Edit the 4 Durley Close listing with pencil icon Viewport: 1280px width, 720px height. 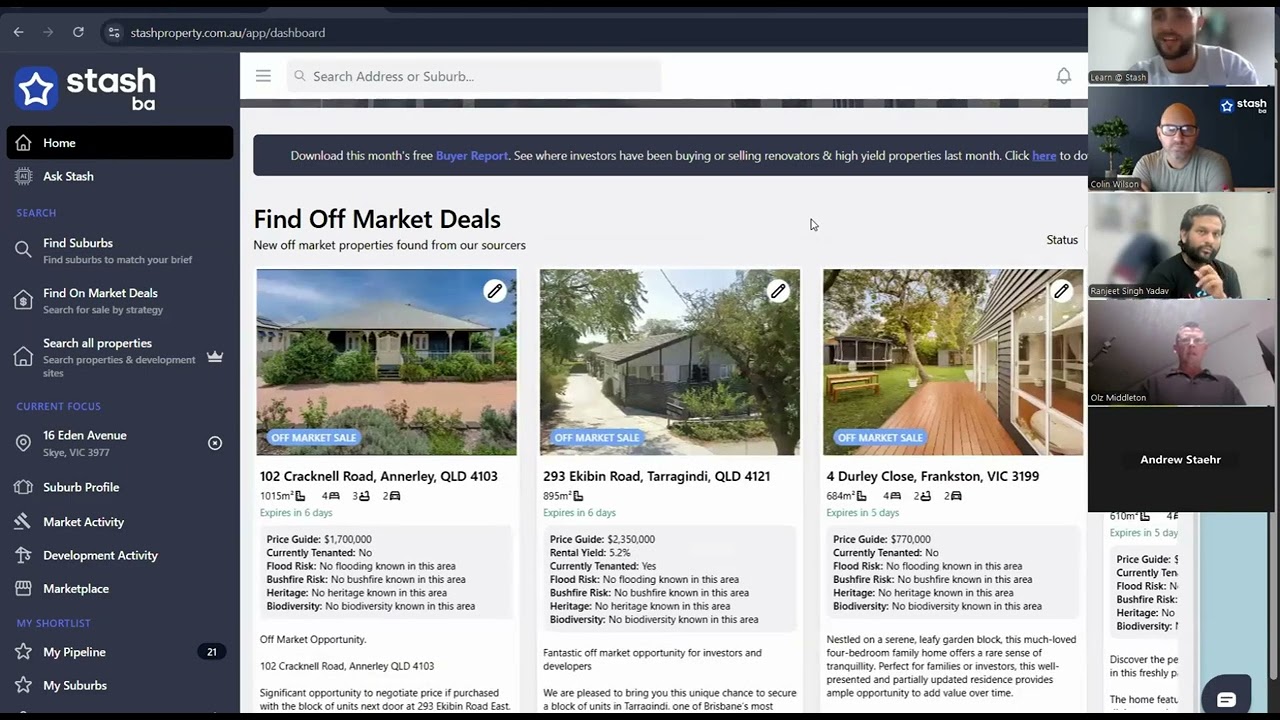pos(1061,291)
